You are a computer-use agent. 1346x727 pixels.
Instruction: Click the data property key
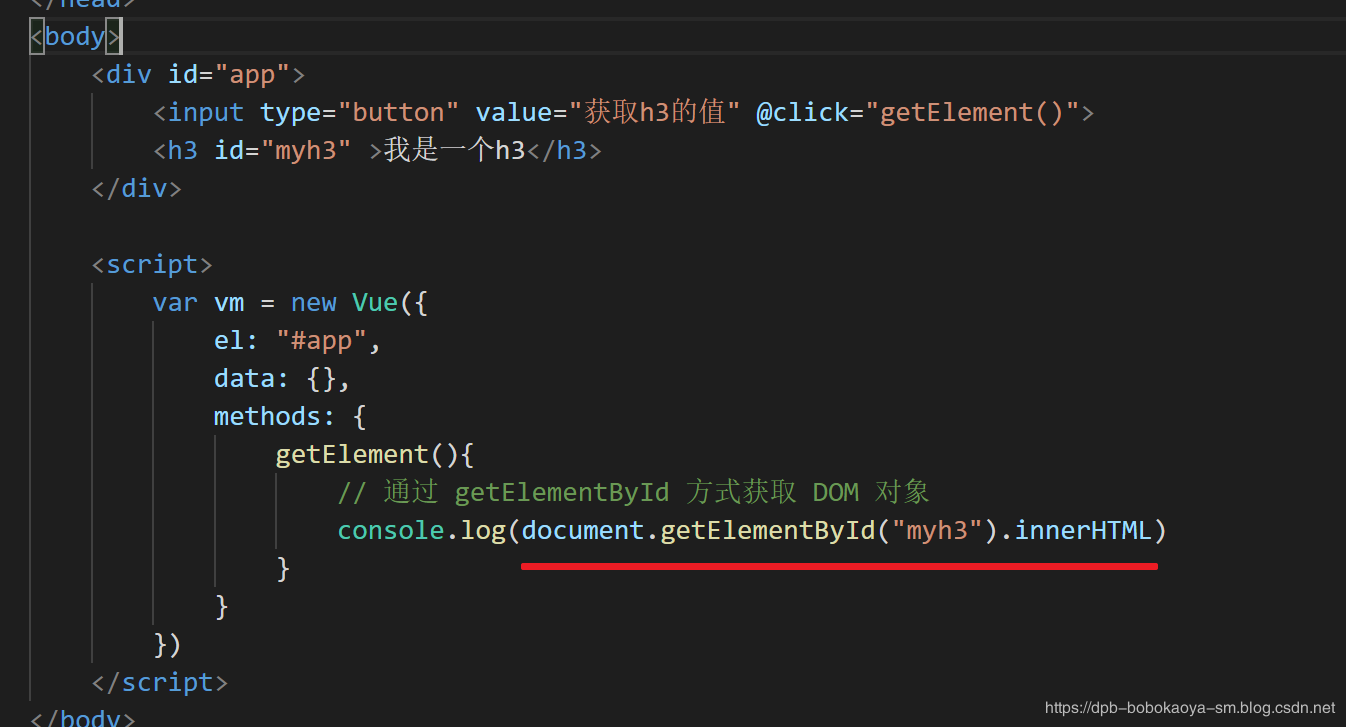tap(244, 378)
